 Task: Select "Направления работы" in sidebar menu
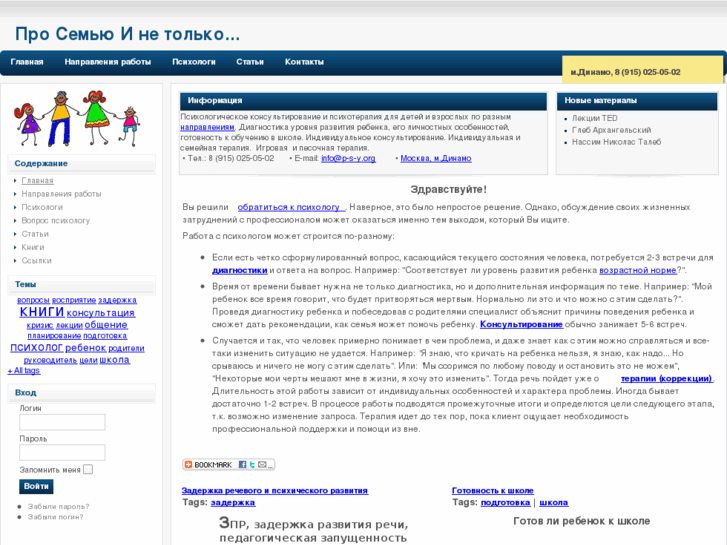[x=61, y=194]
